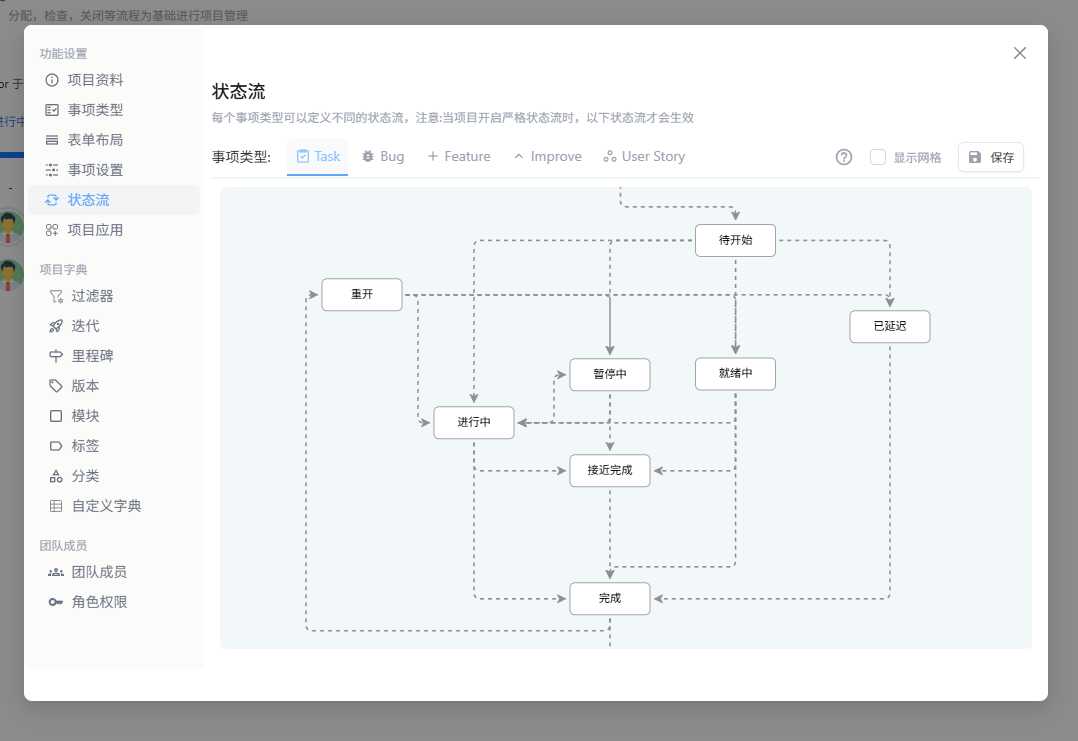1078x741 pixels.
Task: Select the 进行中 state node
Action: point(474,422)
